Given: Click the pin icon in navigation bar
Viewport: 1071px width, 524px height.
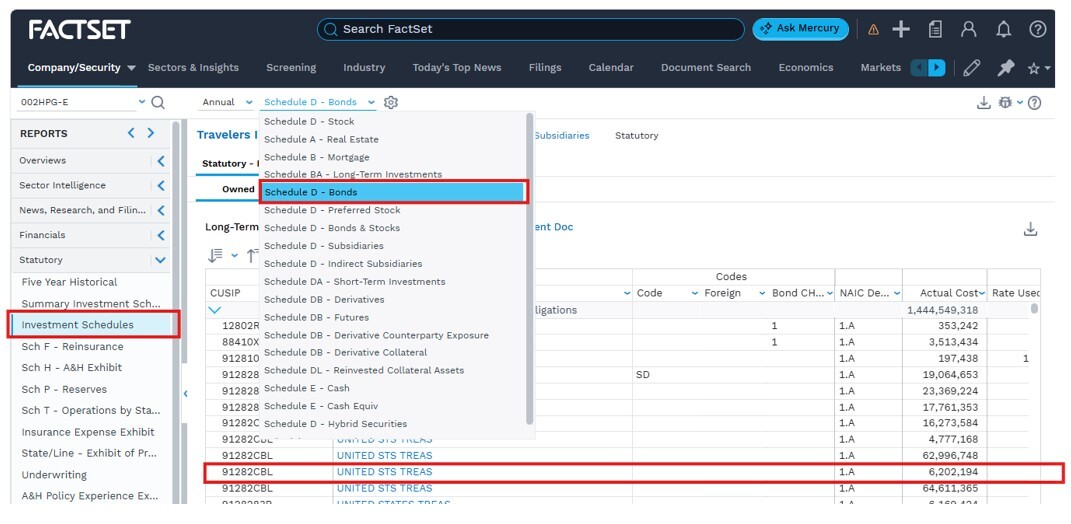Looking at the screenshot, I should (x=1005, y=68).
